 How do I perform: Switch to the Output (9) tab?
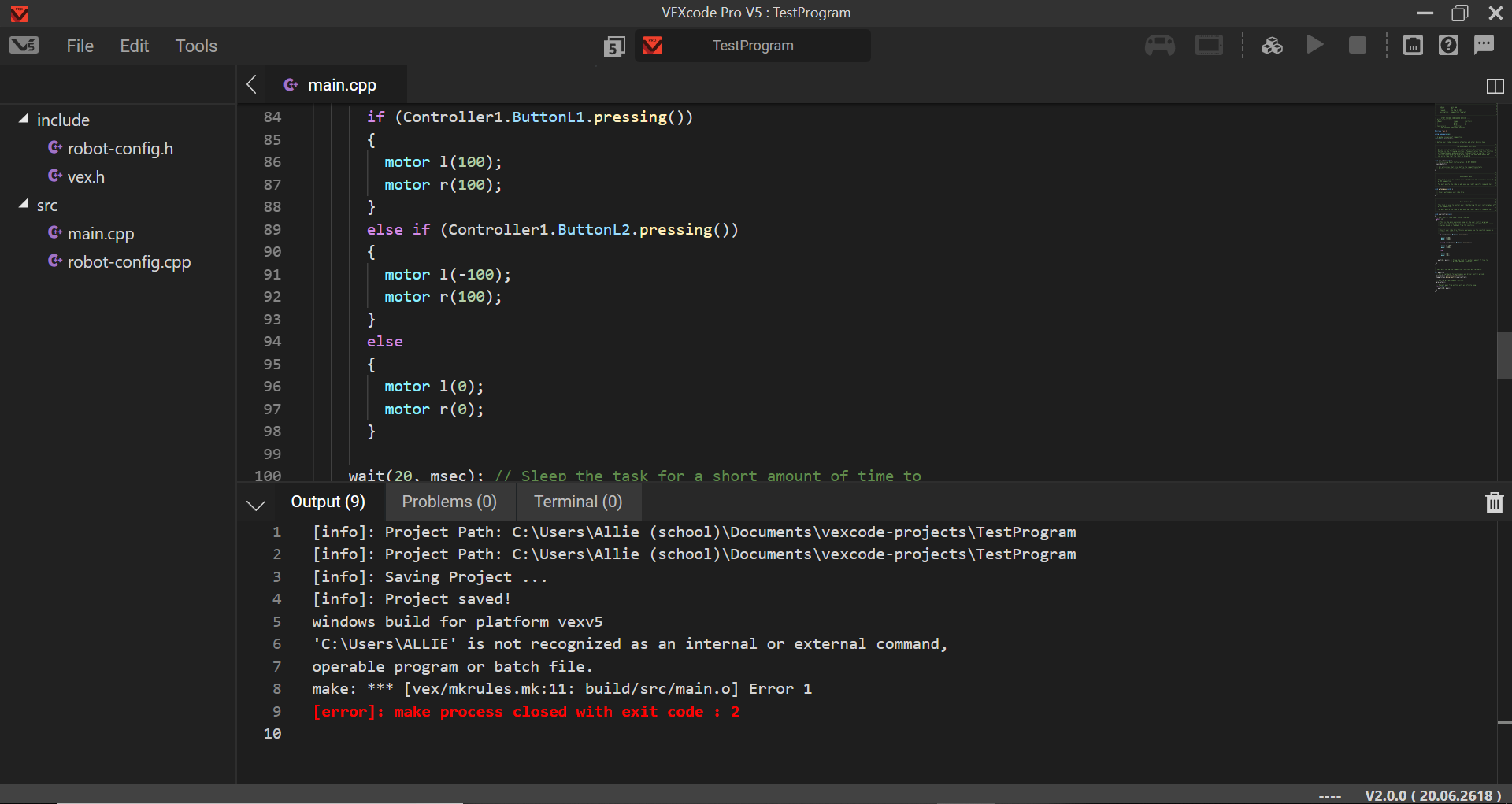pyautogui.click(x=328, y=502)
